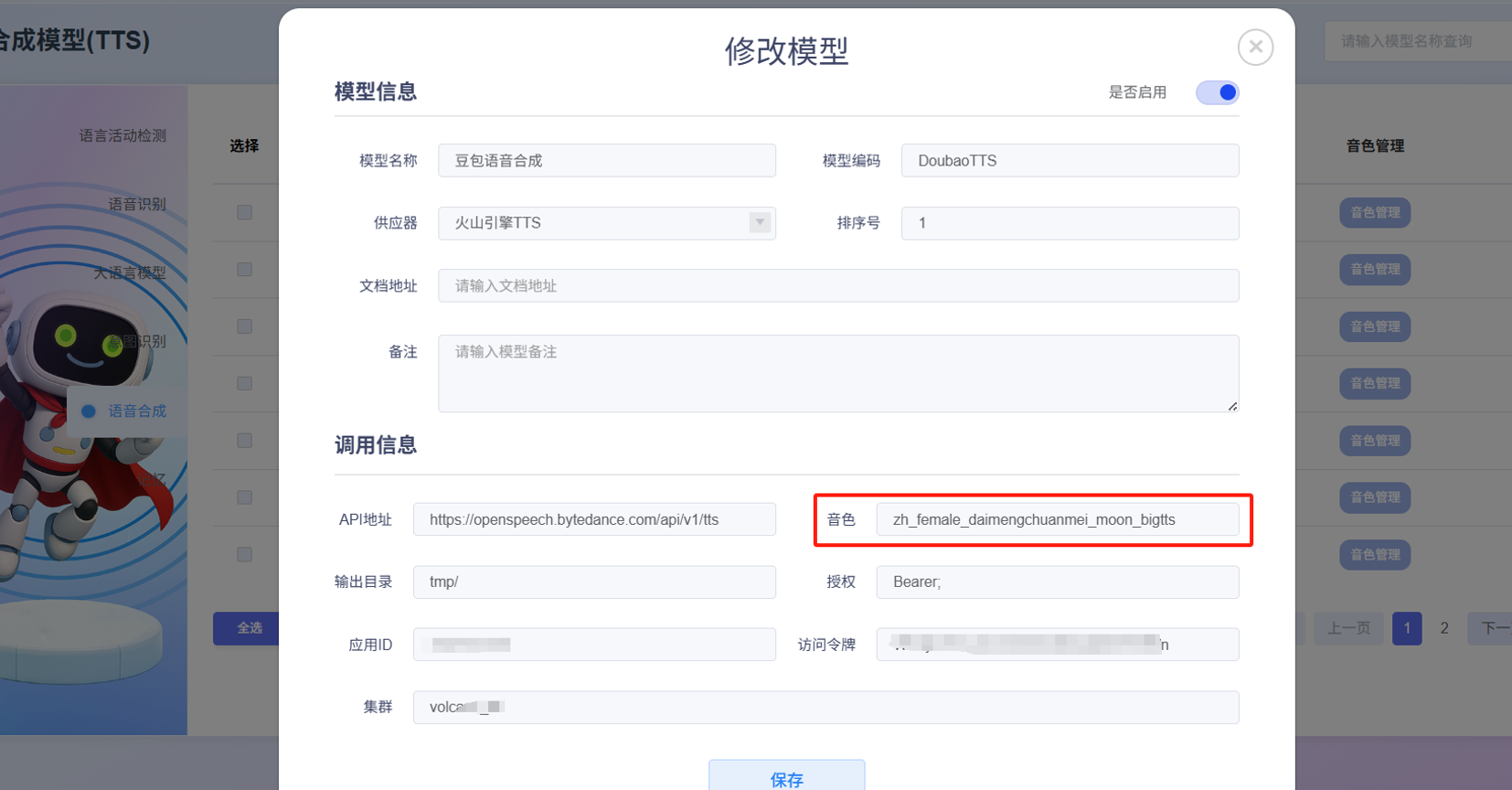Focus the 排序号 input field
Image resolution: width=1512 pixels, height=790 pixels.
pos(1069,223)
